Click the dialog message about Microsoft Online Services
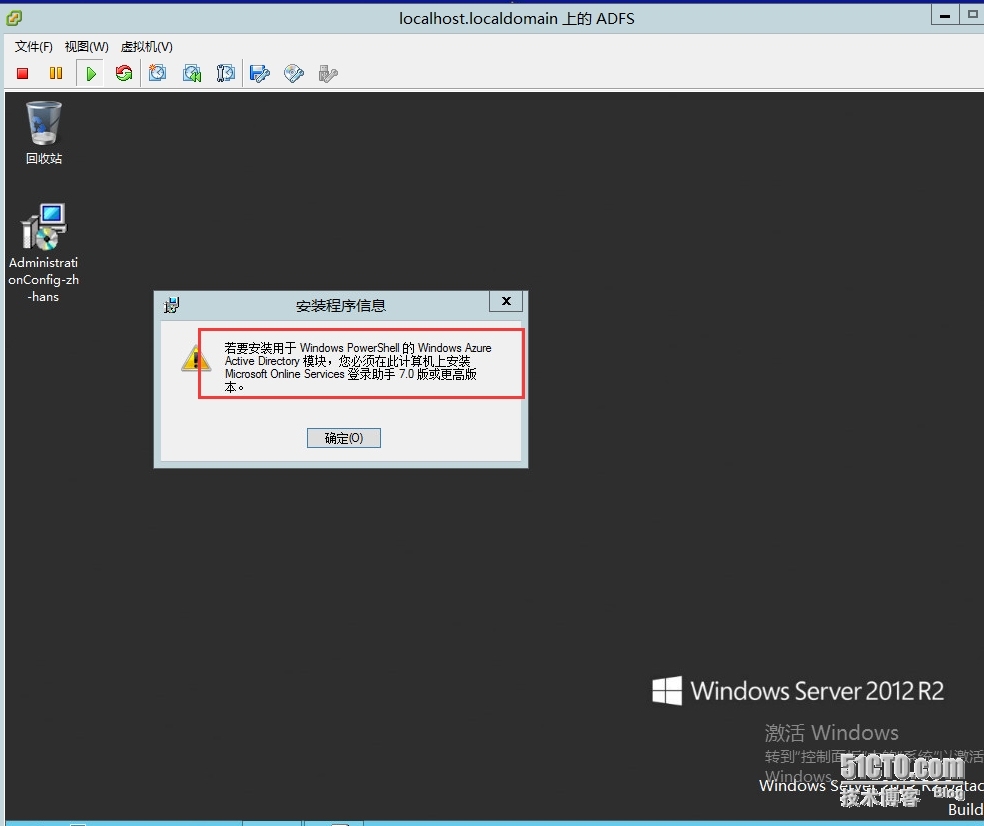Viewport: 984px width, 826px height. point(358,367)
